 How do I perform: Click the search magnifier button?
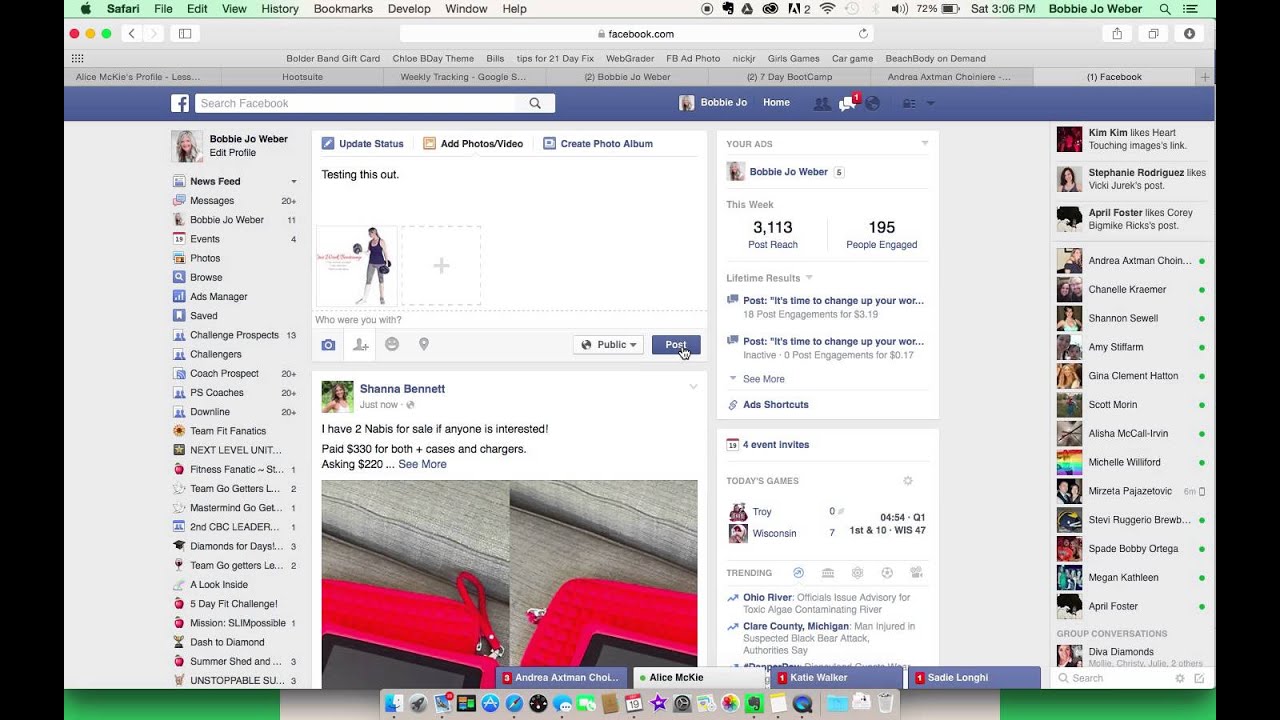535,103
